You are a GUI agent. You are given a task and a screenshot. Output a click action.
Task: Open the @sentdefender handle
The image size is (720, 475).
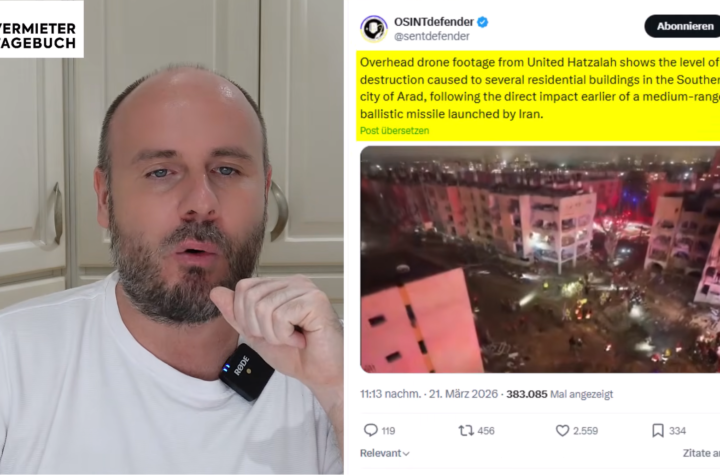click(x=432, y=36)
